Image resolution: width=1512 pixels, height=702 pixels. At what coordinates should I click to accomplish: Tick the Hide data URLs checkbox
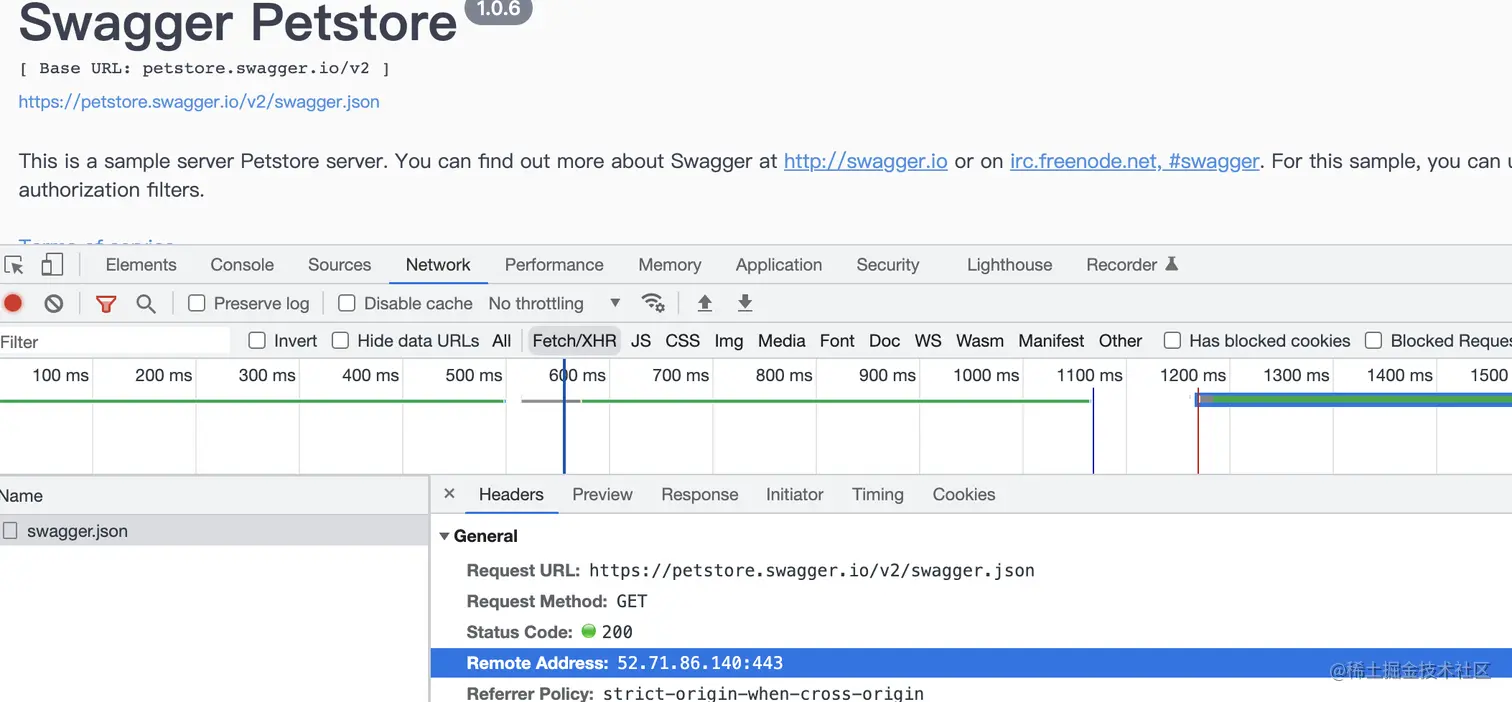[340, 341]
